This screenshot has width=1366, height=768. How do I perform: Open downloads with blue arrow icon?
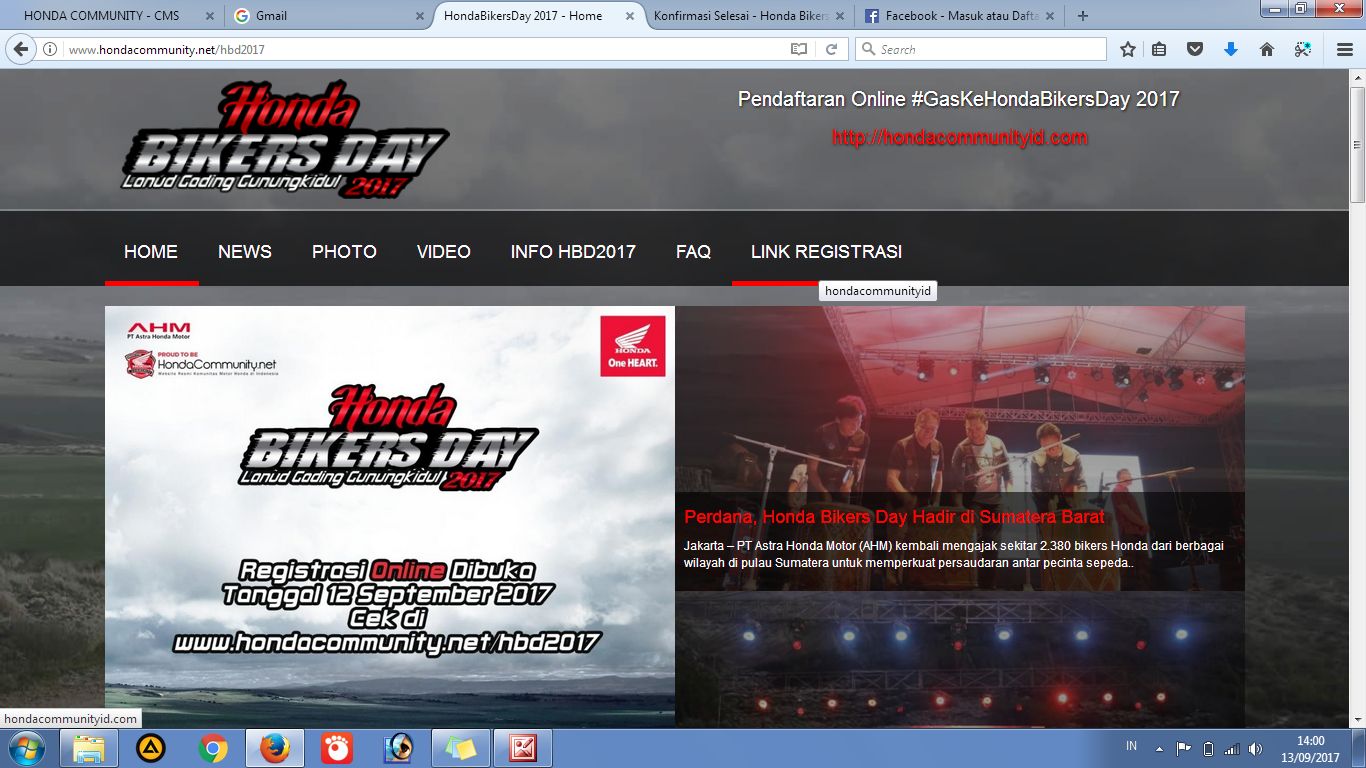[x=1231, y=49]
